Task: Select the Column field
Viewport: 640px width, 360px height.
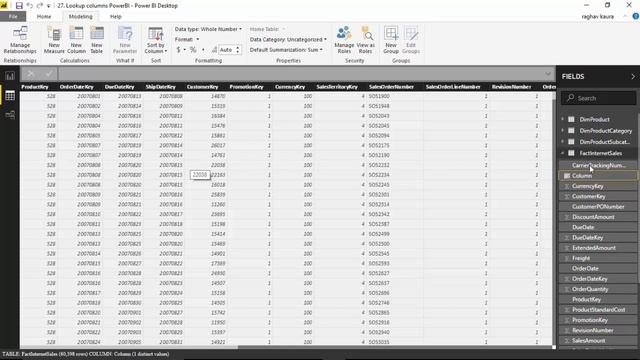Action: pyautogui.click(x=598, y=176)
